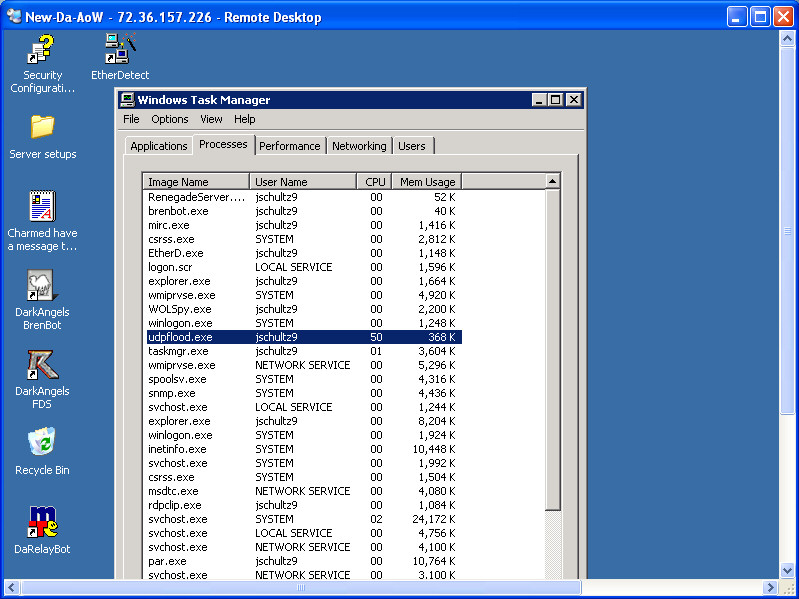799x599 pixels.
Task: Open the File menu in Task Manager
Action: [131, 119]
